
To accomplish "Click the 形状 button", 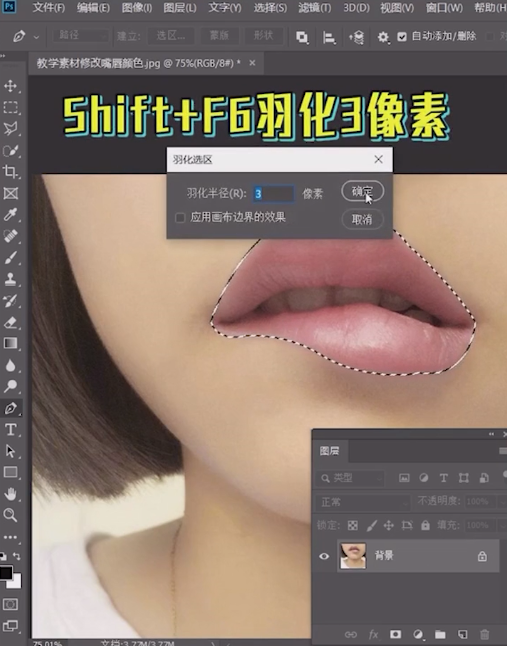I will [264, 36].
